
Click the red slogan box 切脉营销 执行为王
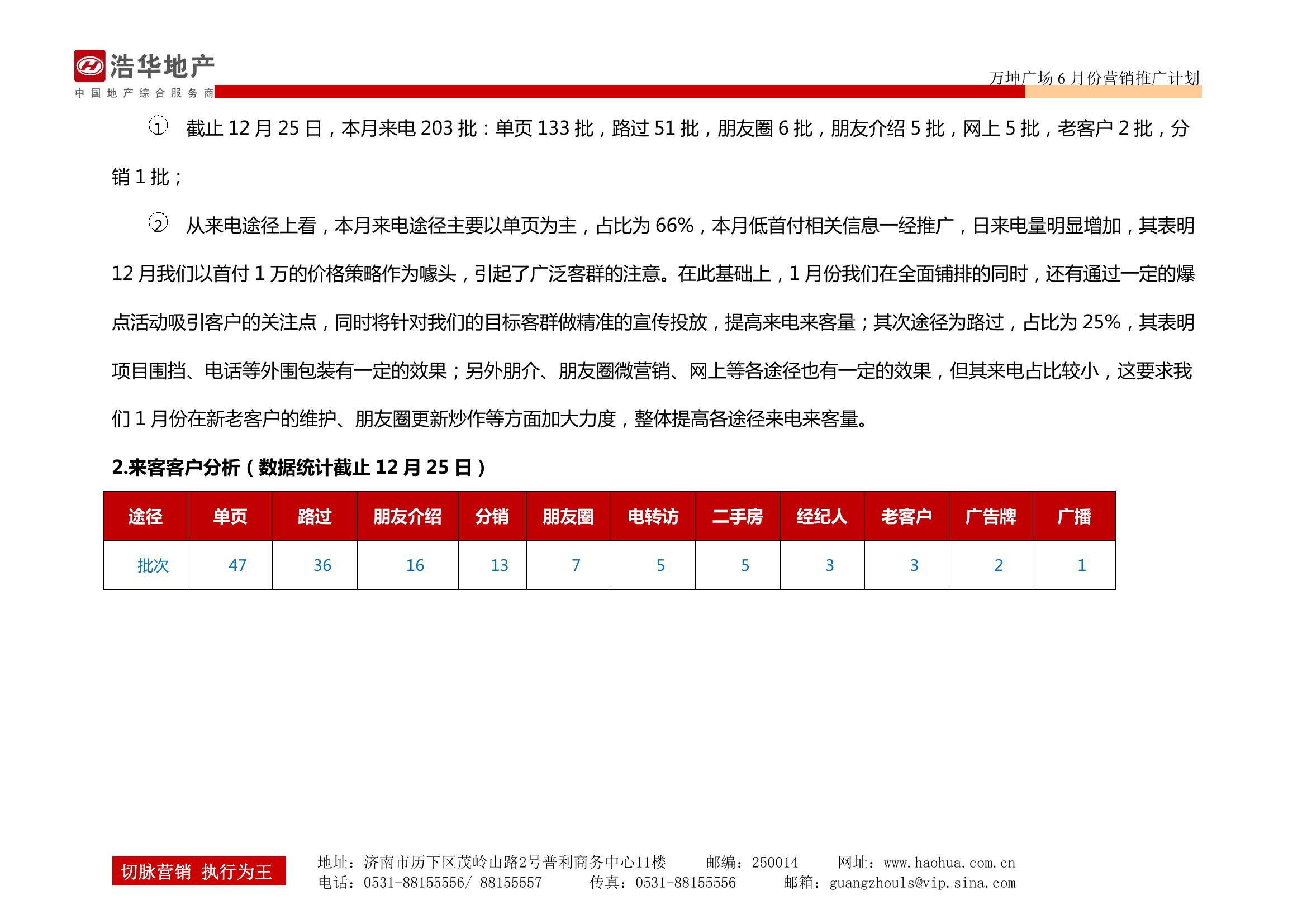coord(199,871)
